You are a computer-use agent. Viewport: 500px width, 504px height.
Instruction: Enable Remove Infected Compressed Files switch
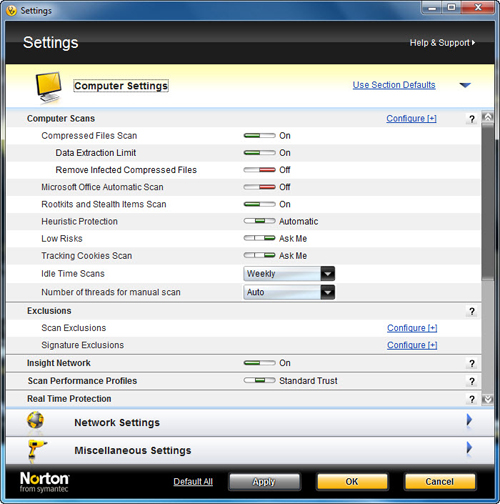(259, 170)
